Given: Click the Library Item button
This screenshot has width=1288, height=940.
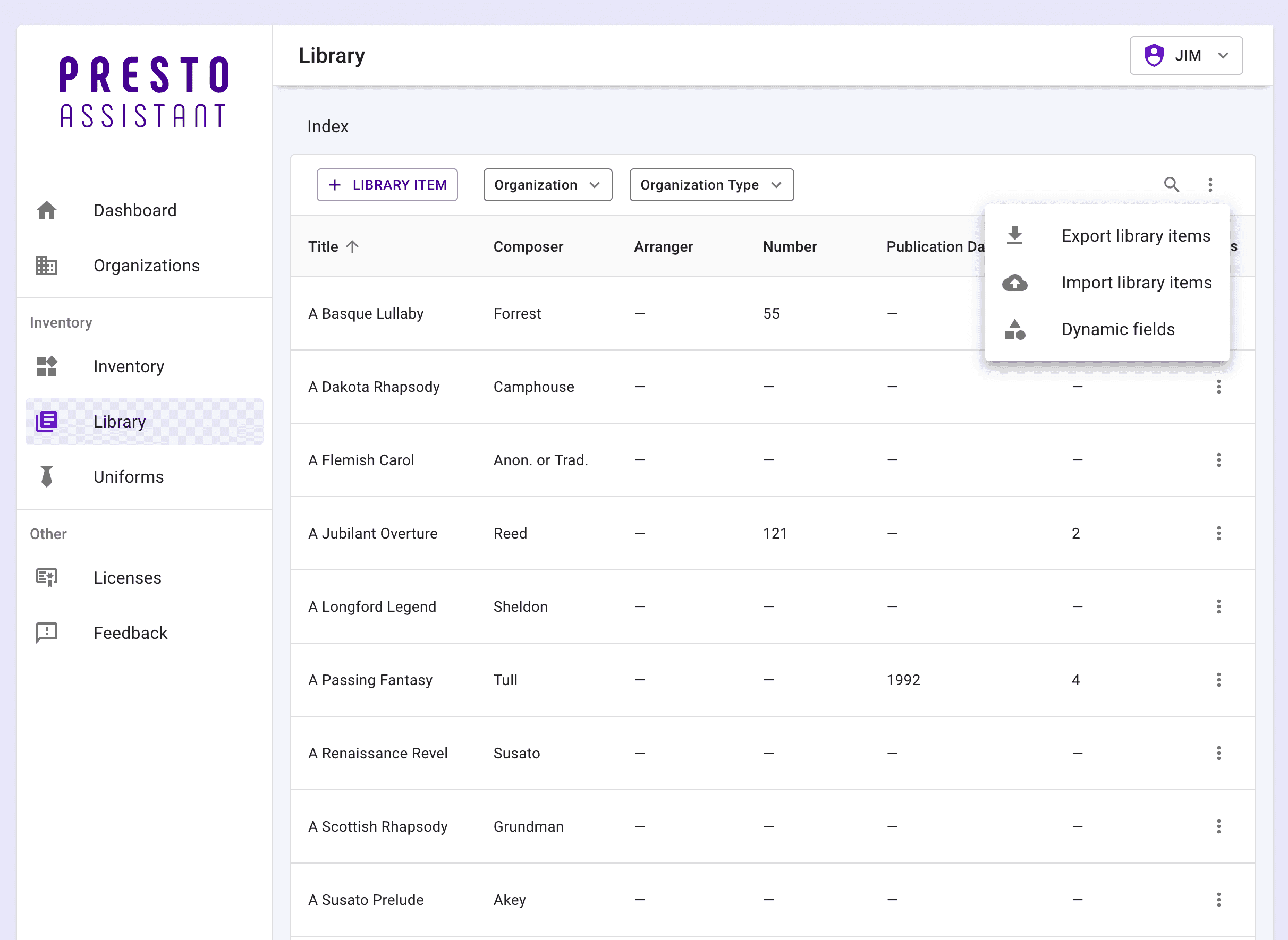Looking at the screenshot, I should 387,184.
